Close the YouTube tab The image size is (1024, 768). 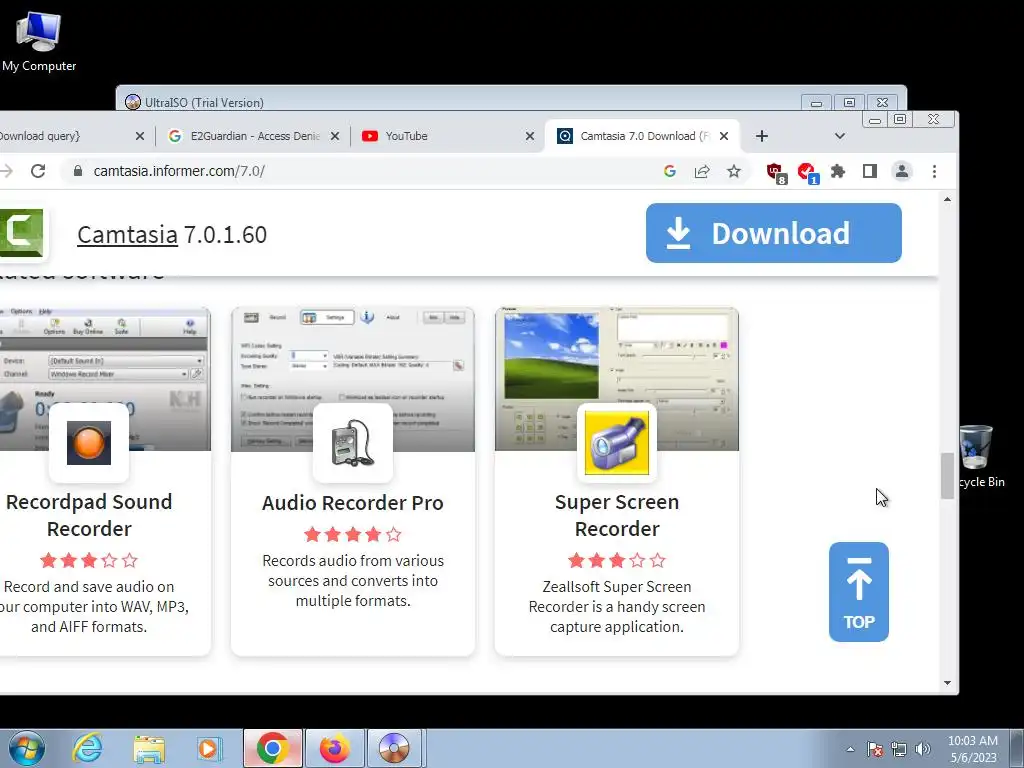(530, 136)
